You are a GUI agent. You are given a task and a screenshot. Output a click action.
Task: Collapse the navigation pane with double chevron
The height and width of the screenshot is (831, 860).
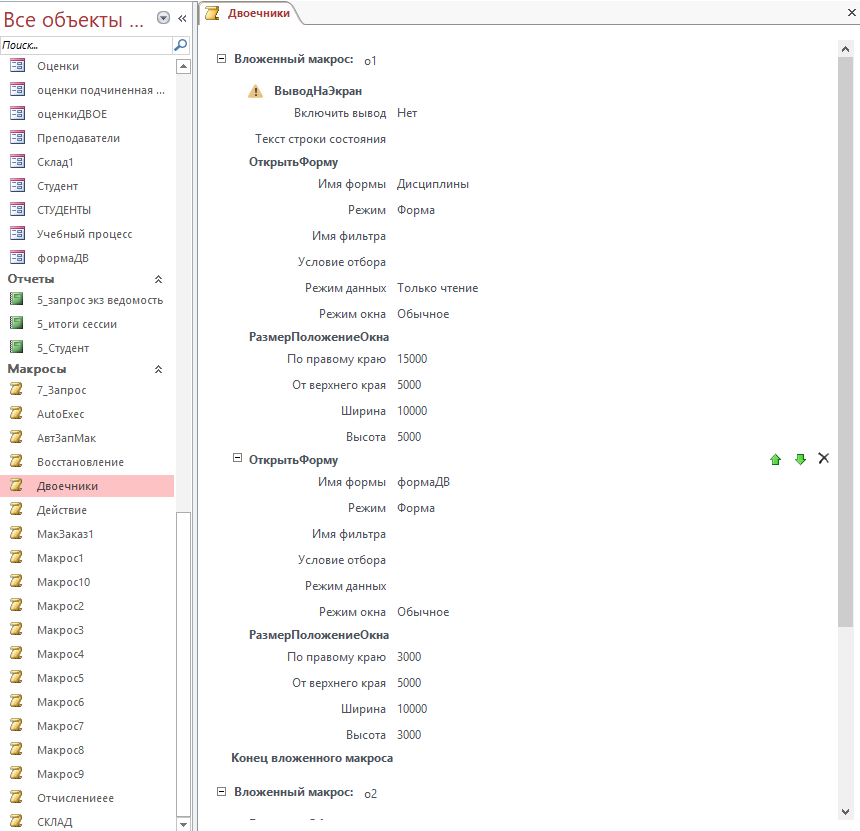point(182,18)
